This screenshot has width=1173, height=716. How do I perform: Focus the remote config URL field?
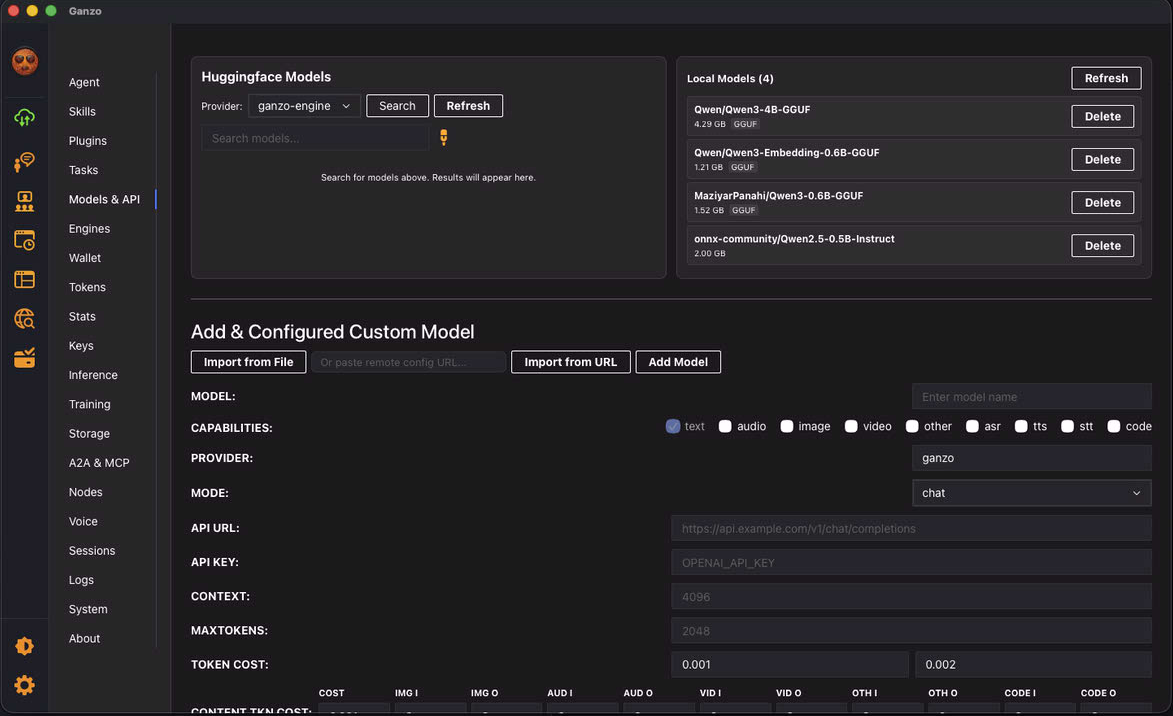(408, 362)
